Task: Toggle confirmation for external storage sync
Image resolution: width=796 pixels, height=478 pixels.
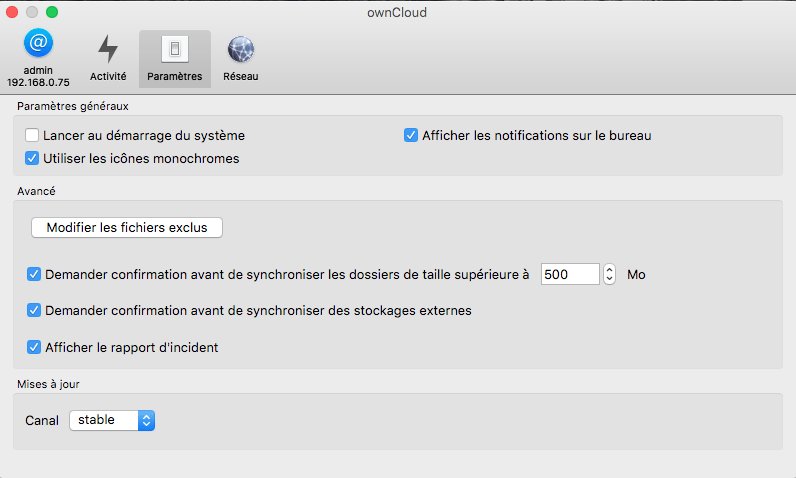Action: pos(34,310)
